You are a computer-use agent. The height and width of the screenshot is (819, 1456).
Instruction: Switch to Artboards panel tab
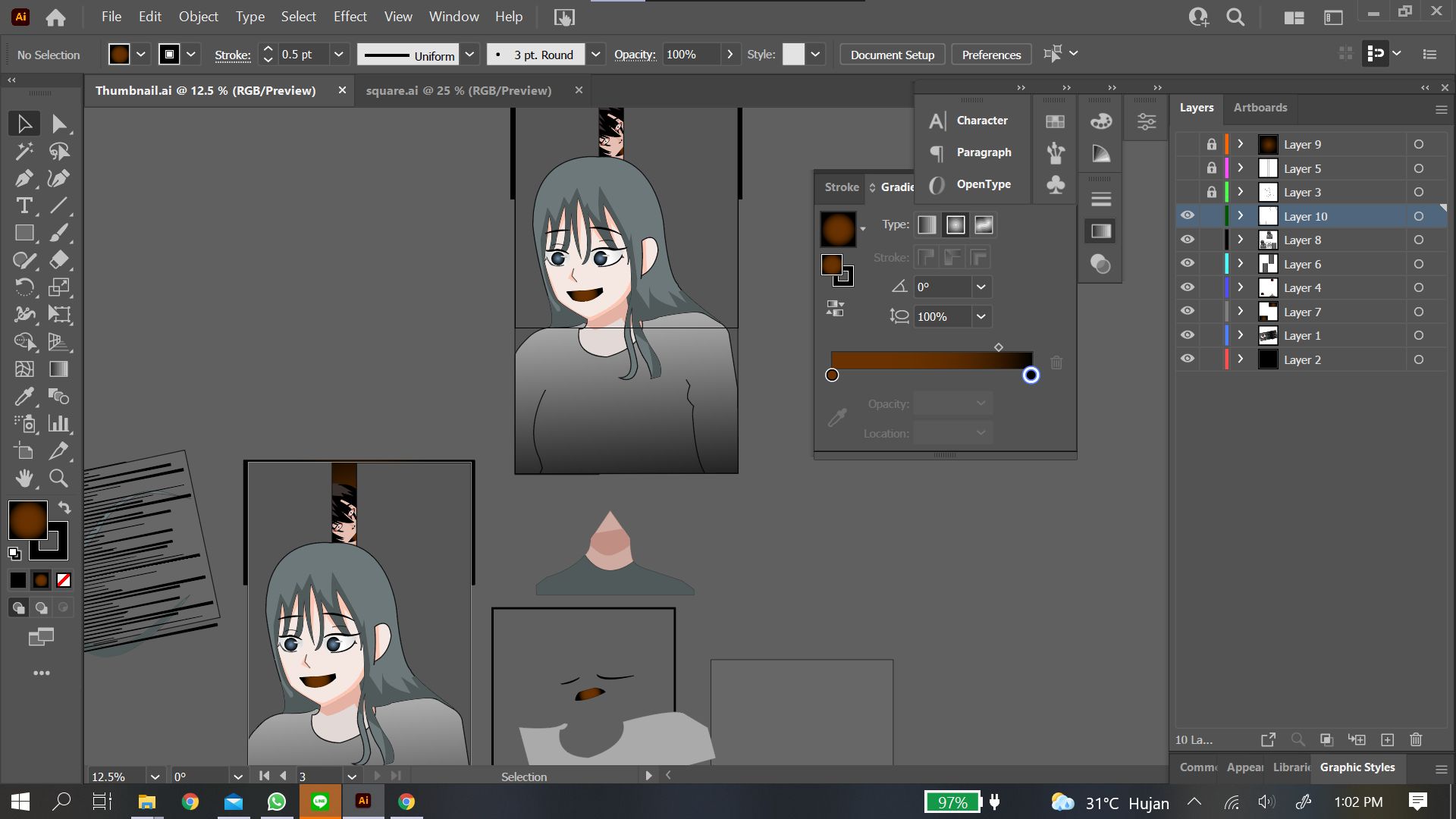click(1260, 108)
